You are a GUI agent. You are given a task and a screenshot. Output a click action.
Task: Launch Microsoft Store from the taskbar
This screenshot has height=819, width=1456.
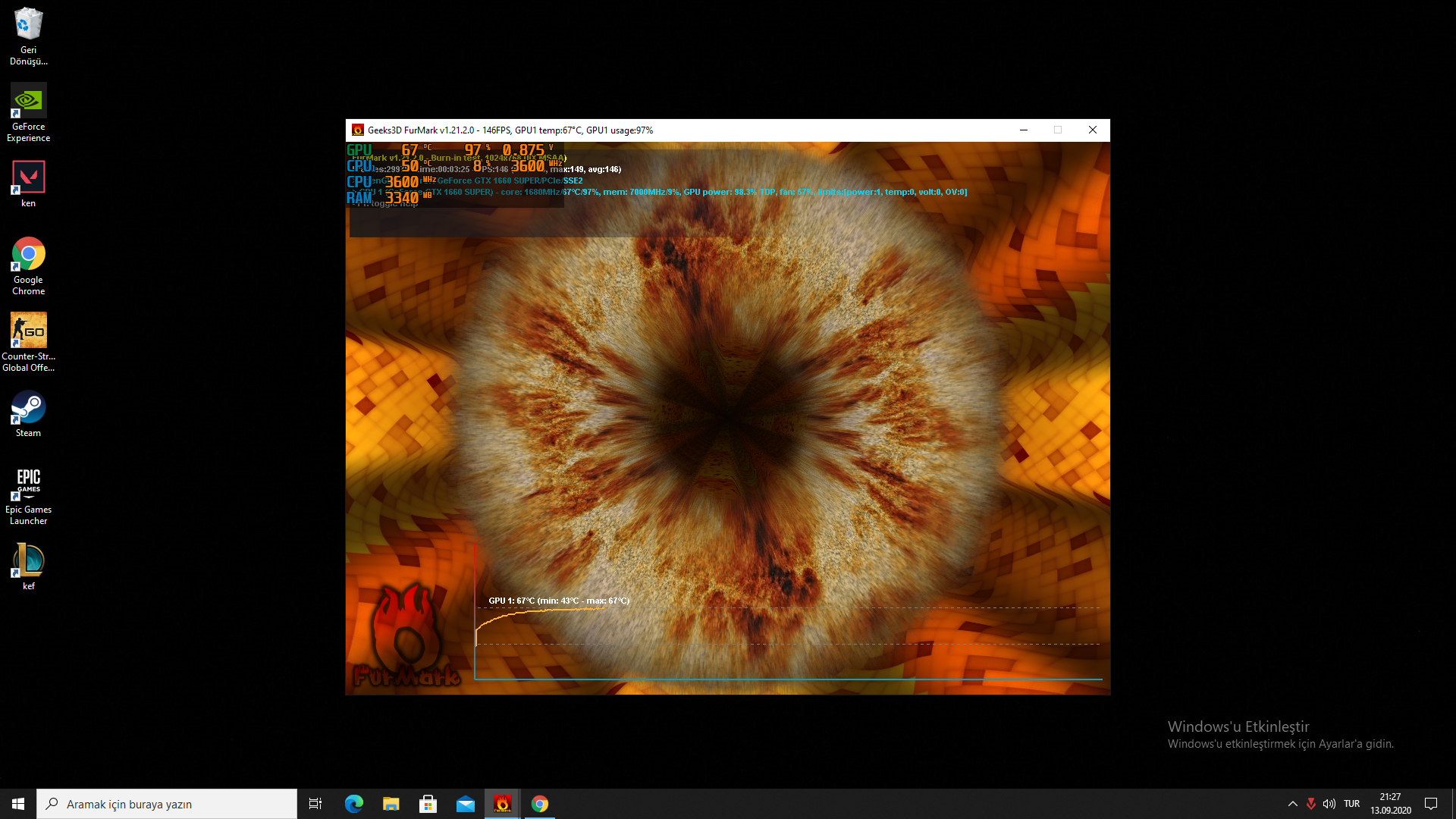(428, 804)
